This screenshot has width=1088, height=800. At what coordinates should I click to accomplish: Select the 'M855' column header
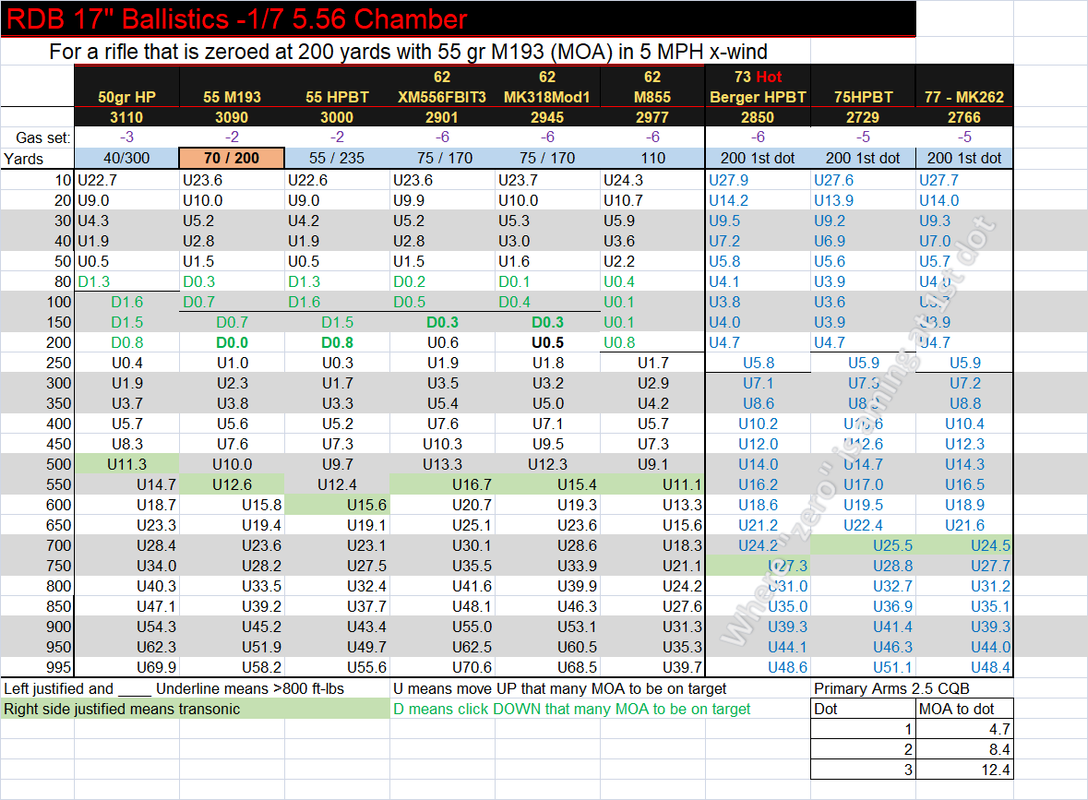tap(652, 97)
